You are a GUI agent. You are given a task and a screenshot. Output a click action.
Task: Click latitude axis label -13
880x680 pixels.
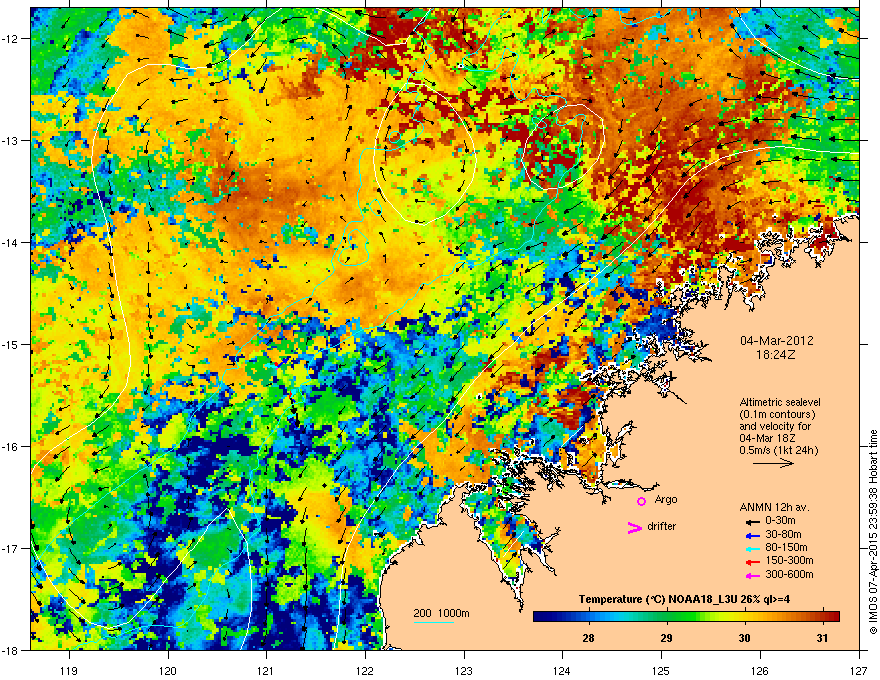[x=11, y=141]
